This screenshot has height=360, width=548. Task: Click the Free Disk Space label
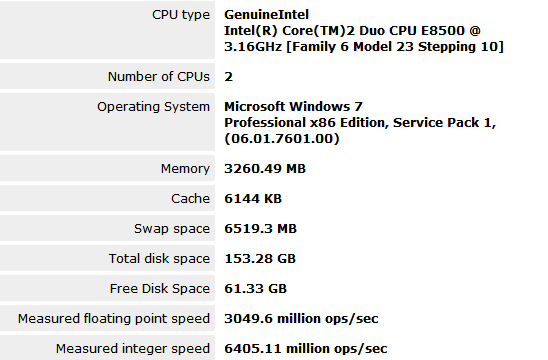[x=160, y=289]
